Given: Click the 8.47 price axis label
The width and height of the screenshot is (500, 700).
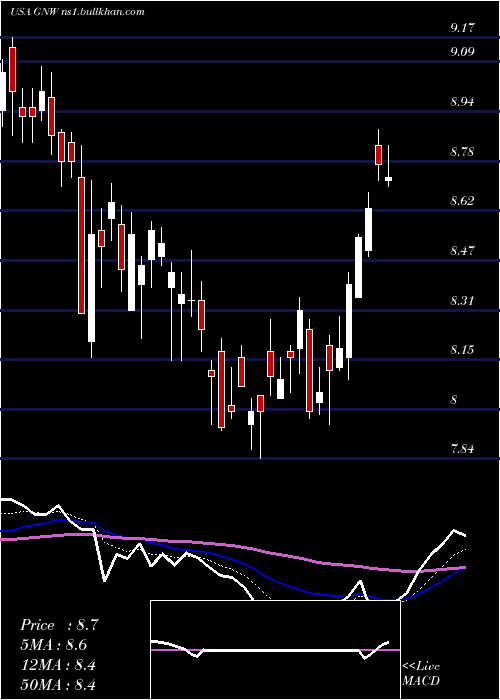Looking at the screenshot, I should (462, 250).
